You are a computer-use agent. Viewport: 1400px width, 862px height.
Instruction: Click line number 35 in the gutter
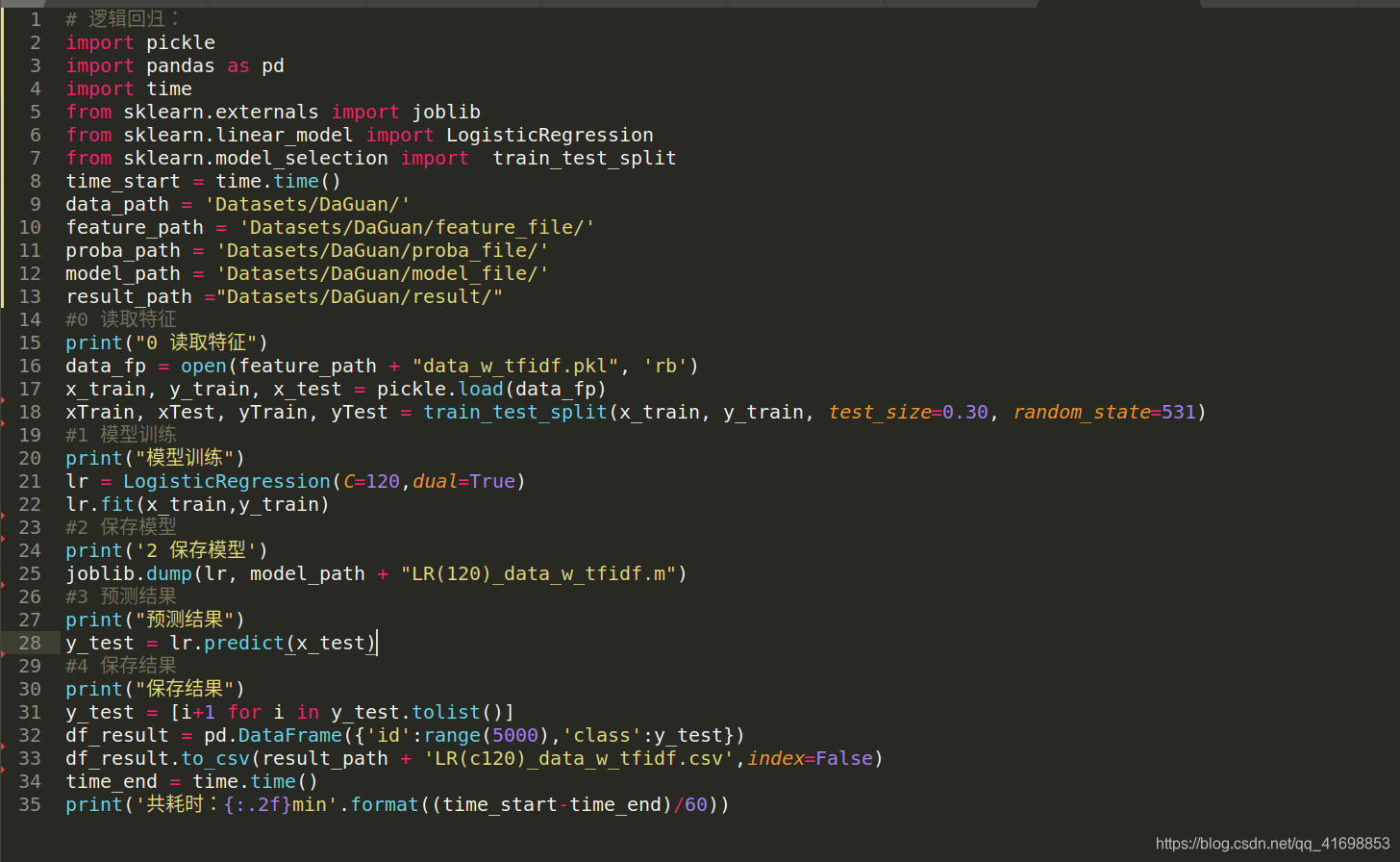pos(30,804)
